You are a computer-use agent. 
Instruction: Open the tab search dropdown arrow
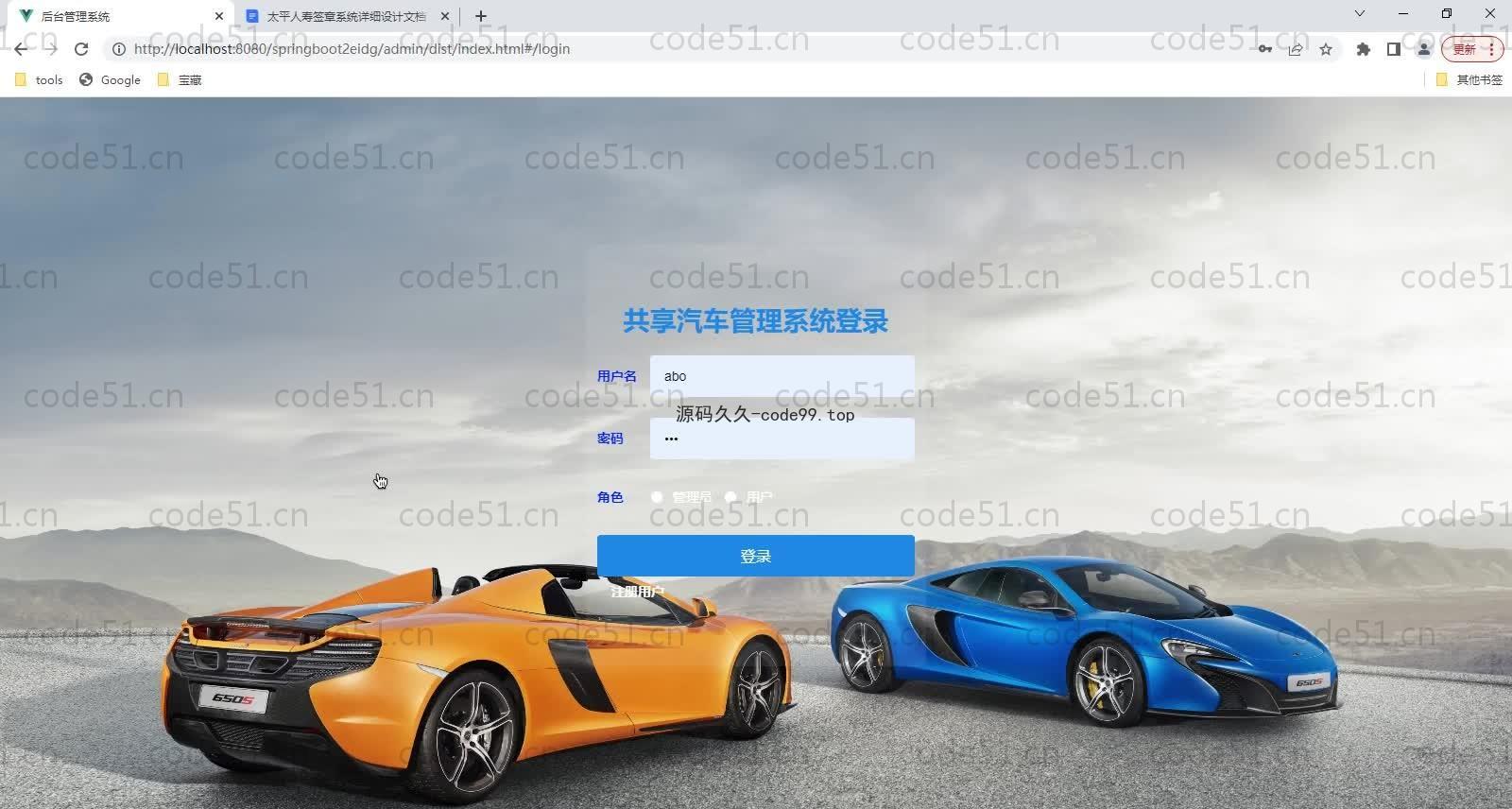[1360, 14]
